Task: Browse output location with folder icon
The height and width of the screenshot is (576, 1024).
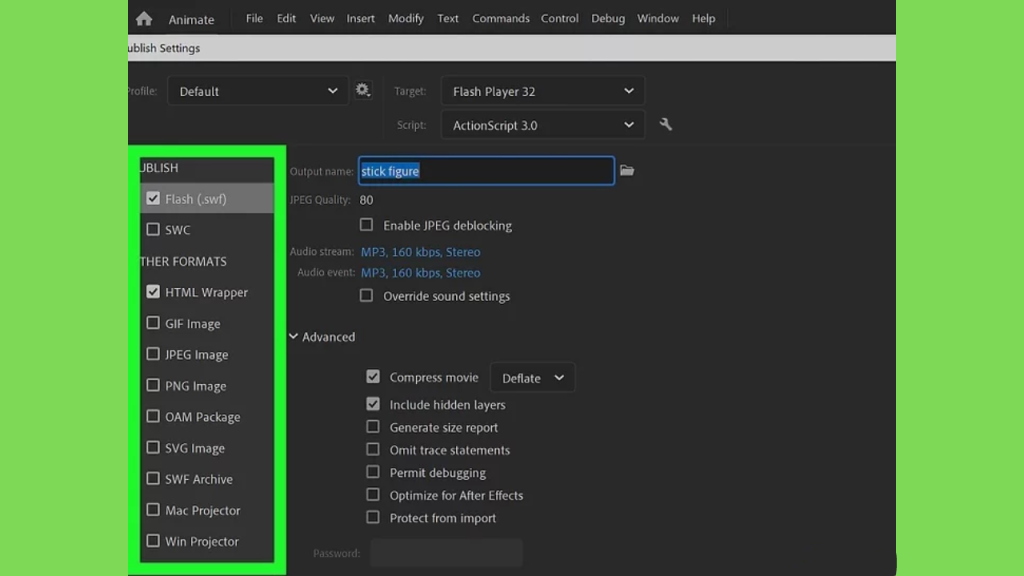Action: 627,170
